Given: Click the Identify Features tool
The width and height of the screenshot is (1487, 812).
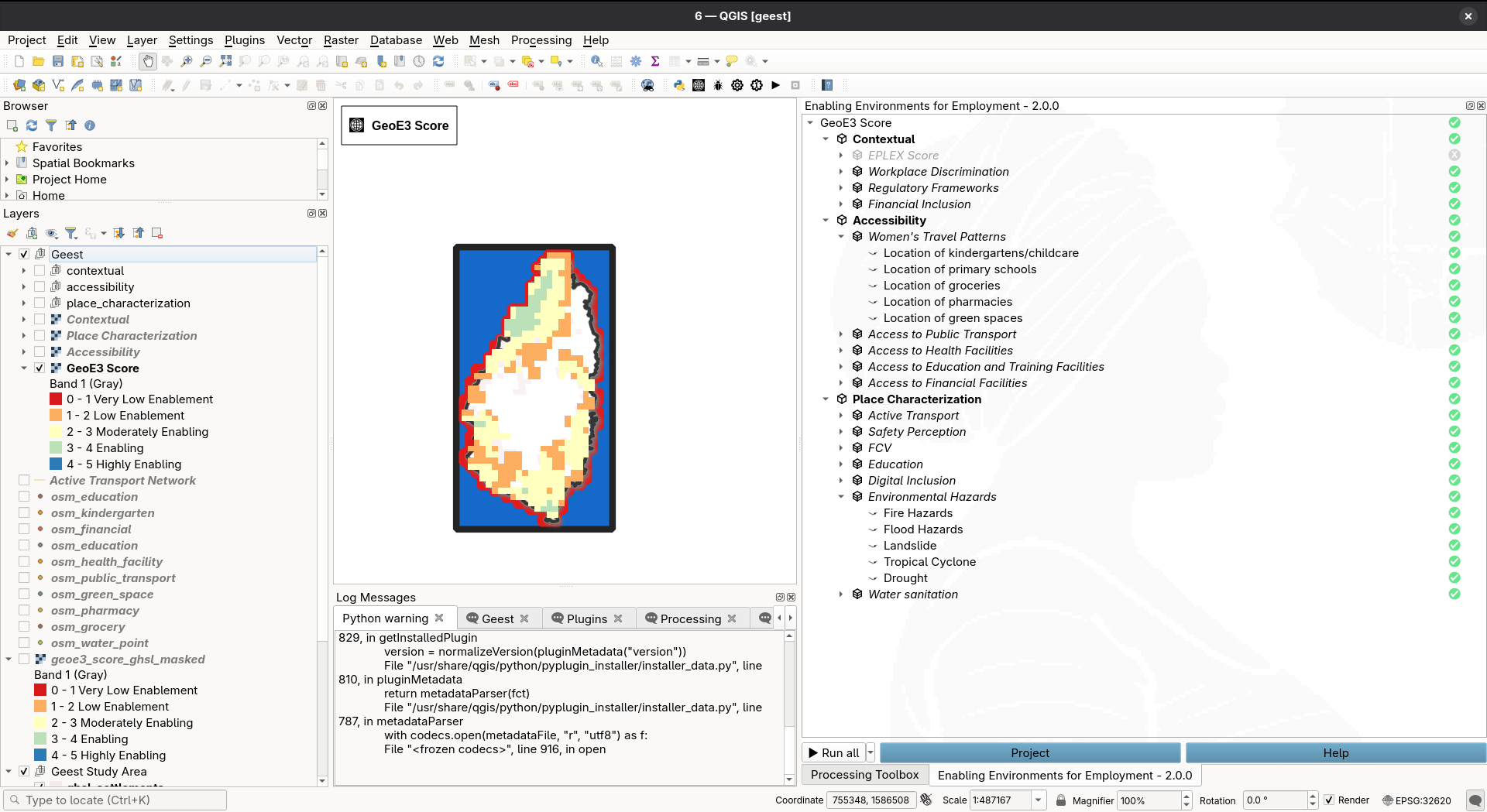Looking at the screenshot, I should (596, 61).
